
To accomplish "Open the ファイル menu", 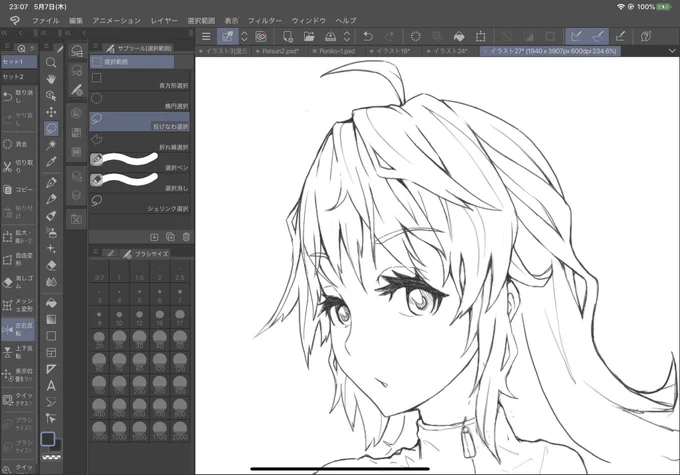I will 46,20.
